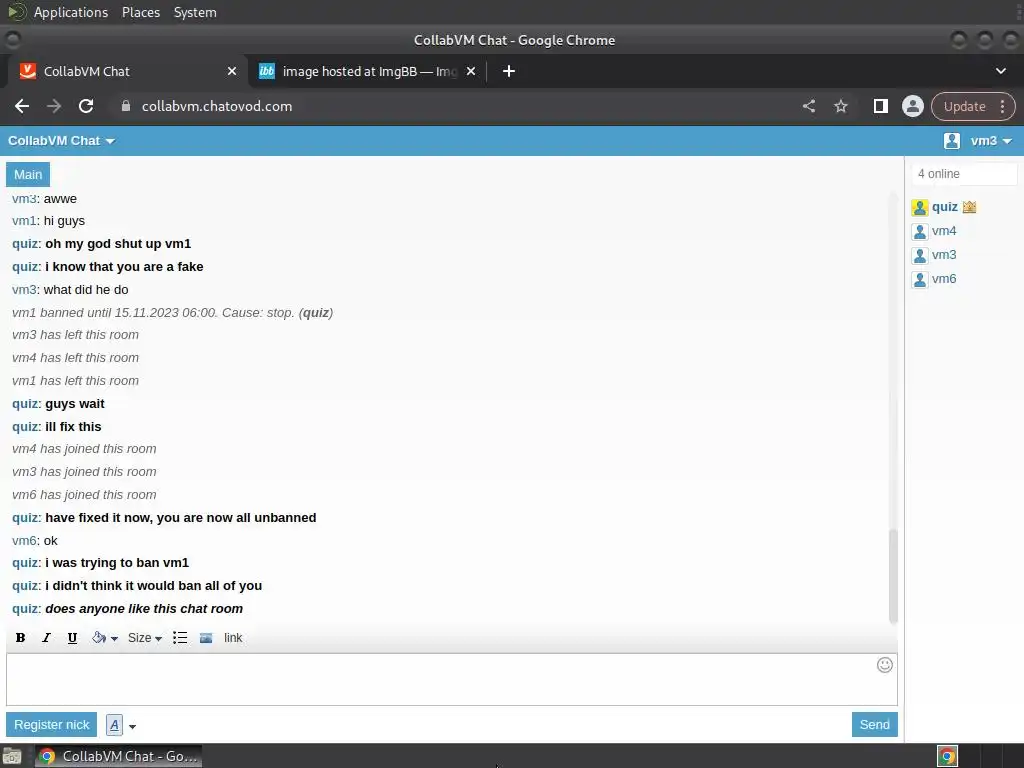This screenshot has width=1024, height=768.
Task: Share this page via share icon
Action: (808, 106)
